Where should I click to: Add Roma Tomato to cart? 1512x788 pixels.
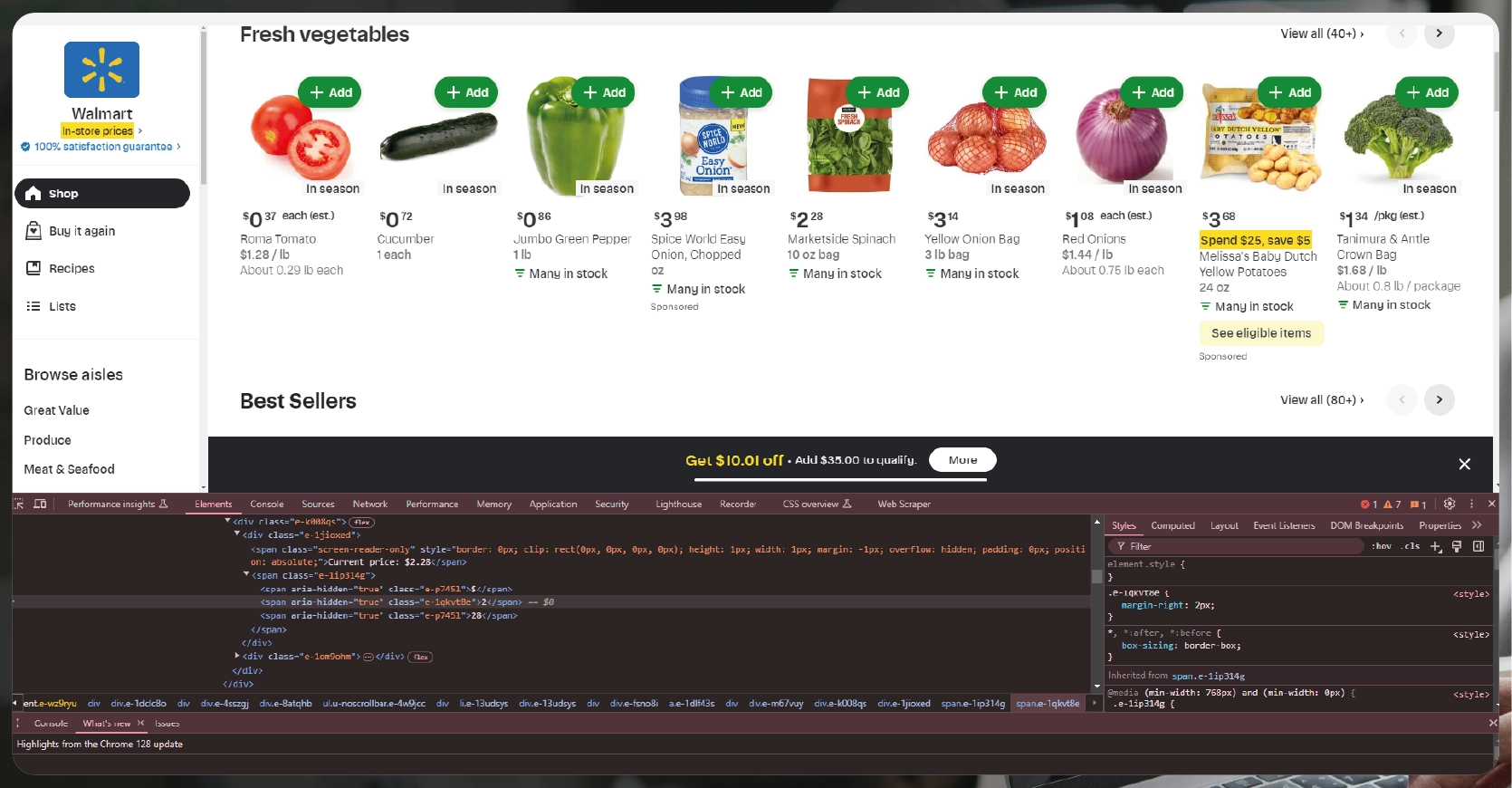(x=330, y=92)
